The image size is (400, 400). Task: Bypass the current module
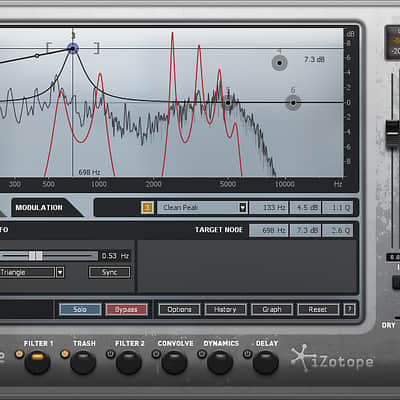(x=126, y=309)
